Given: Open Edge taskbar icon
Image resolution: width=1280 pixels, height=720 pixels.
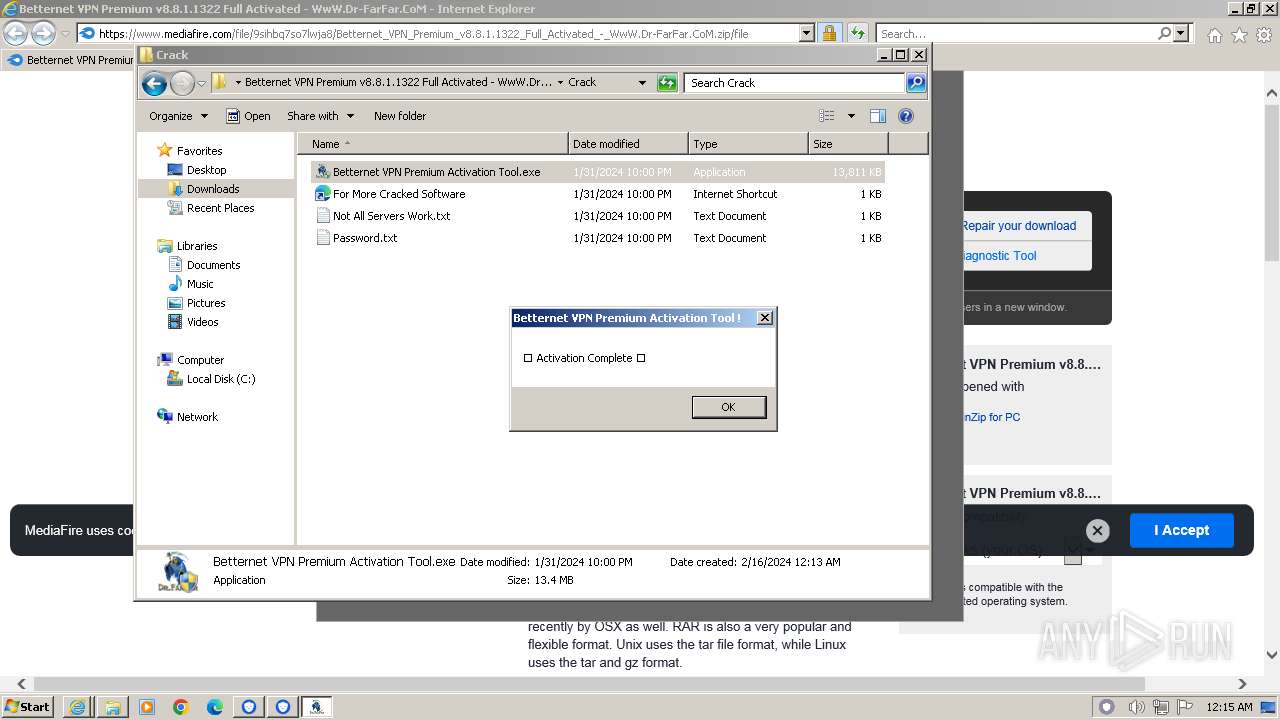Looking at the screenshot, I should pos(215,707).
